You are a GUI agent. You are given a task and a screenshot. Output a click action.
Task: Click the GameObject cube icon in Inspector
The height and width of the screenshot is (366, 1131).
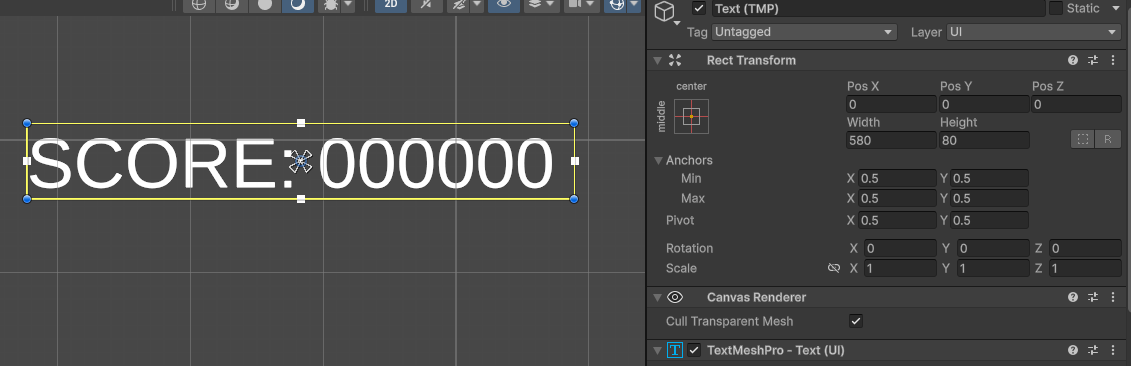tap(664, 12)
